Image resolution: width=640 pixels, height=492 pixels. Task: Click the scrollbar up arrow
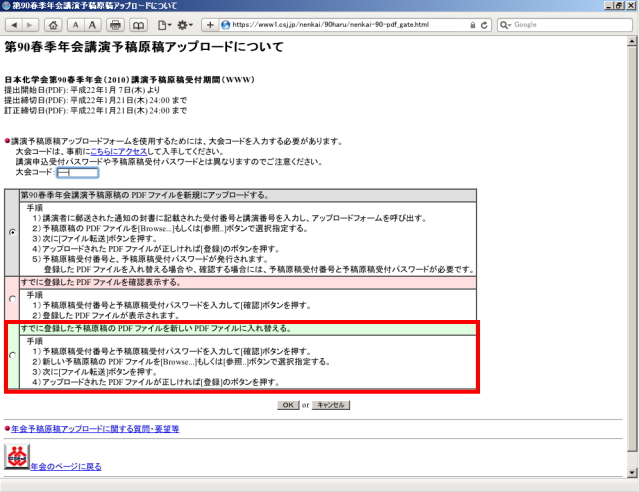[x=632, y=41]
